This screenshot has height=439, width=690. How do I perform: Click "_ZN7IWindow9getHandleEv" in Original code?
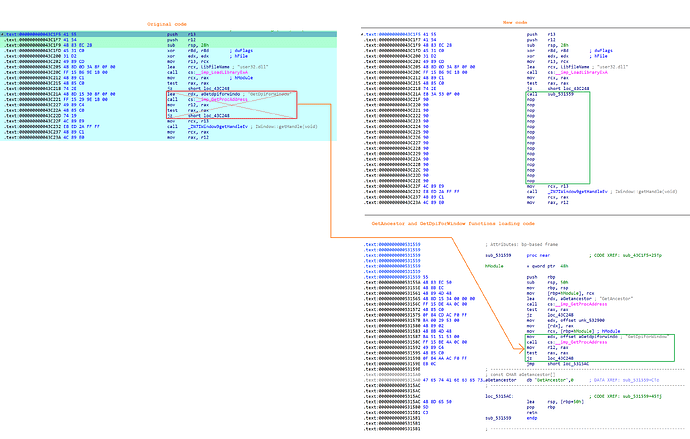(x=218, y=127)
